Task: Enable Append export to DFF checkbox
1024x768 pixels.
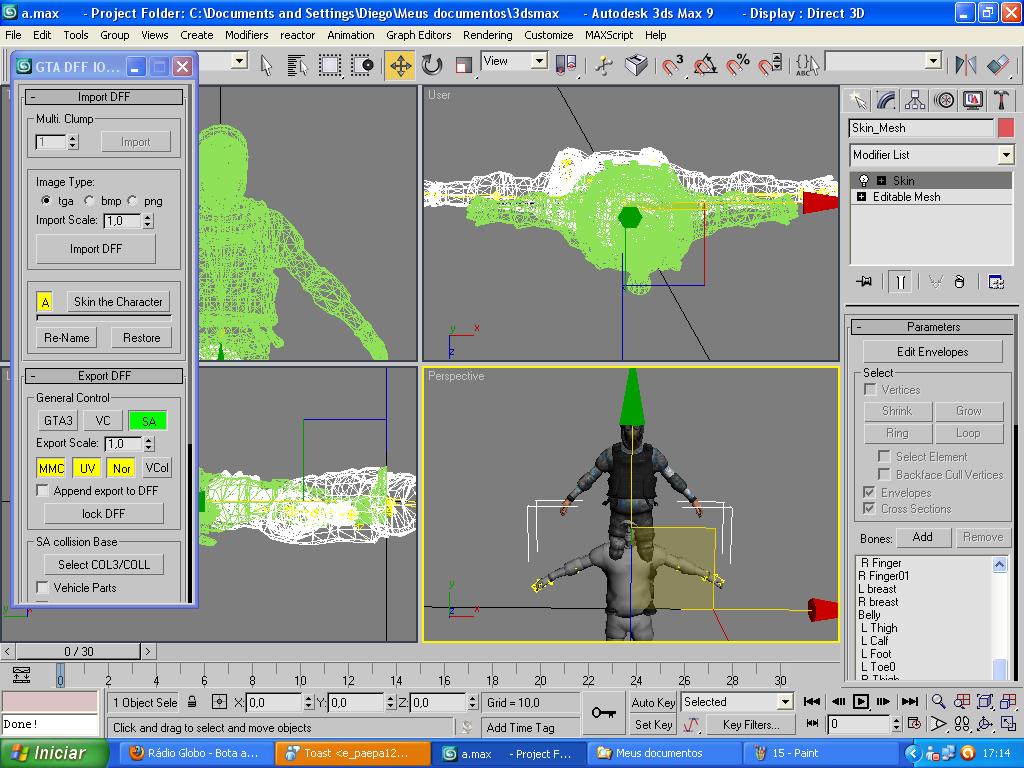Action: (x=42, y=490)
